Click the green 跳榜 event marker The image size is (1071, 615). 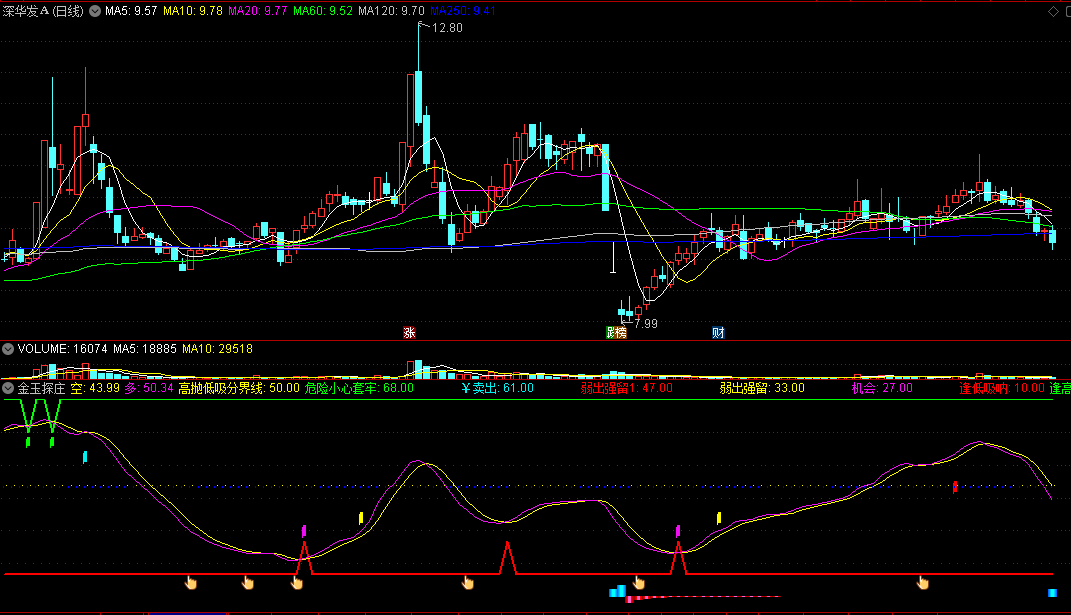click(x=616, y=333)
